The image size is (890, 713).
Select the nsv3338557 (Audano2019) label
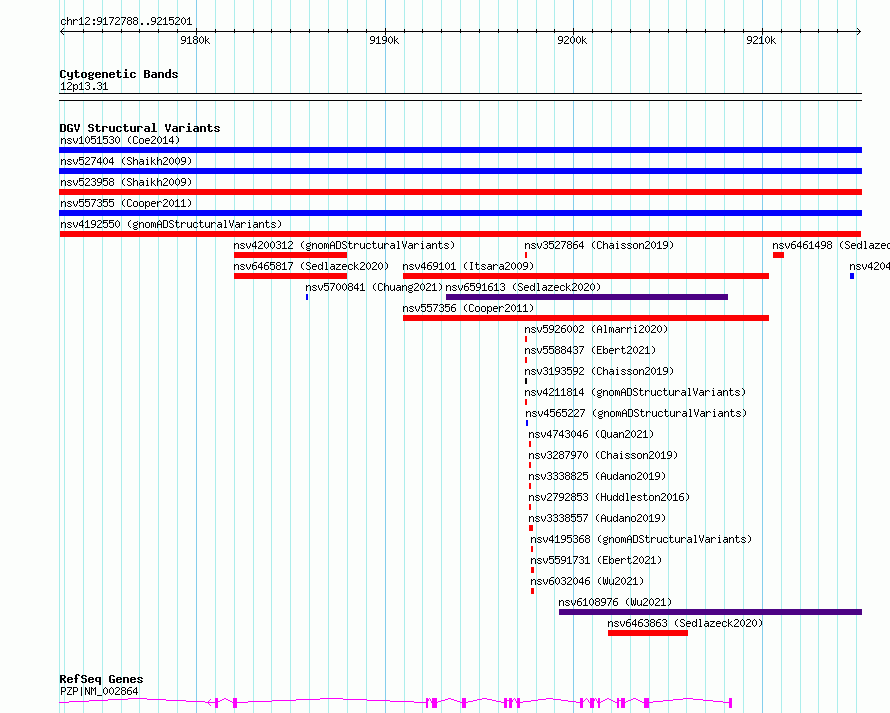[597, 518]
